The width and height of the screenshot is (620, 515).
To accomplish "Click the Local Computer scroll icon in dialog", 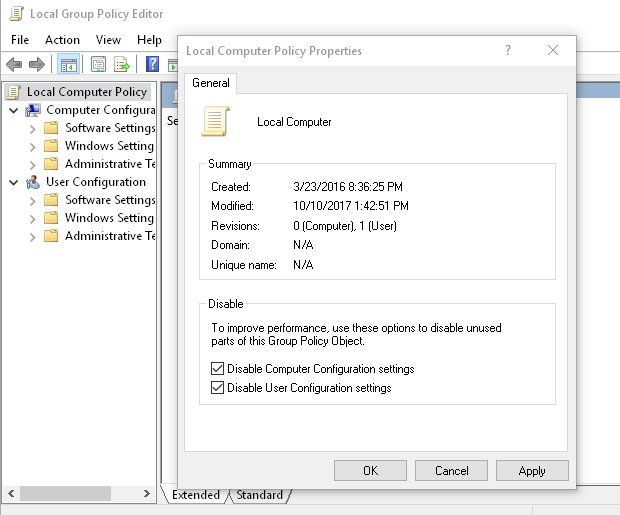I will point(215,121).
